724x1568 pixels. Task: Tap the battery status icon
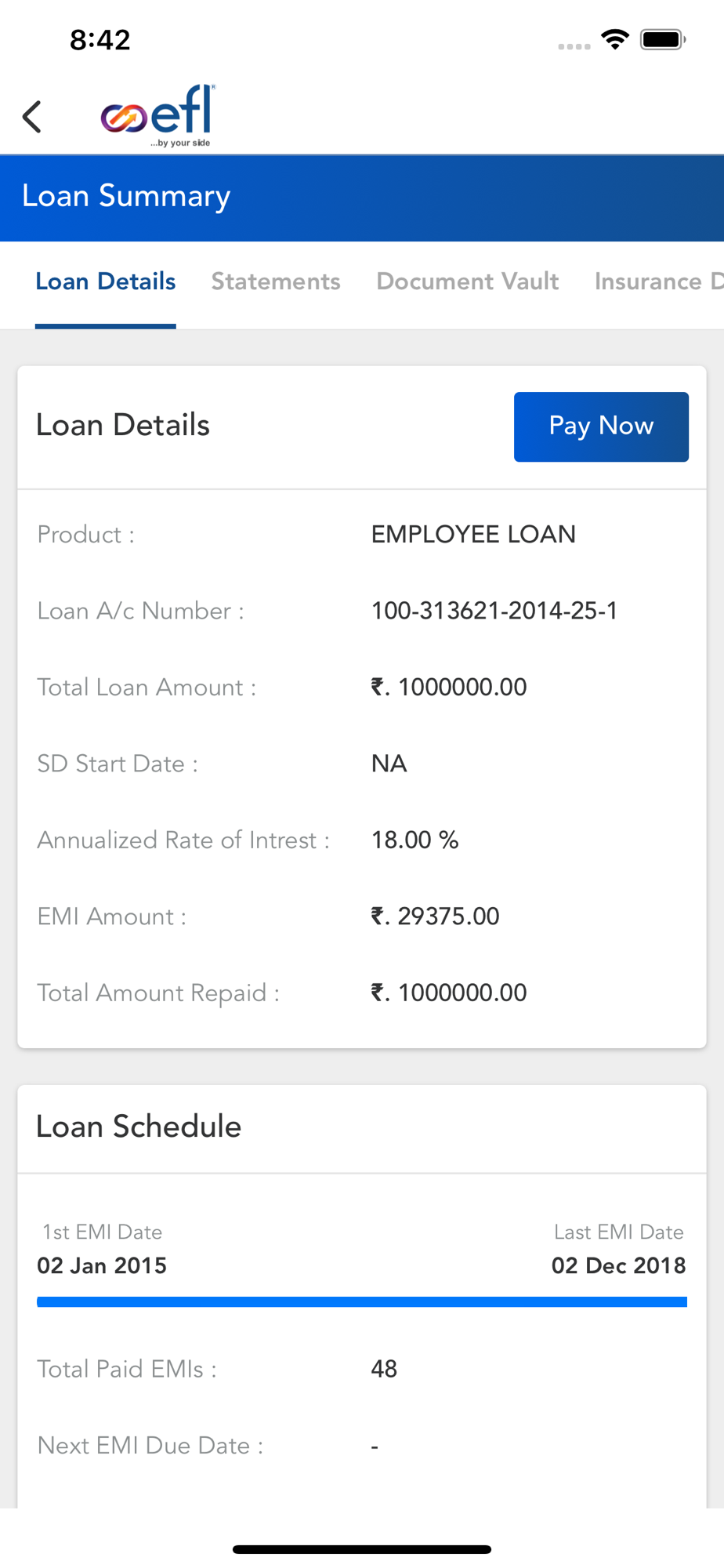(x=663, y=39)
